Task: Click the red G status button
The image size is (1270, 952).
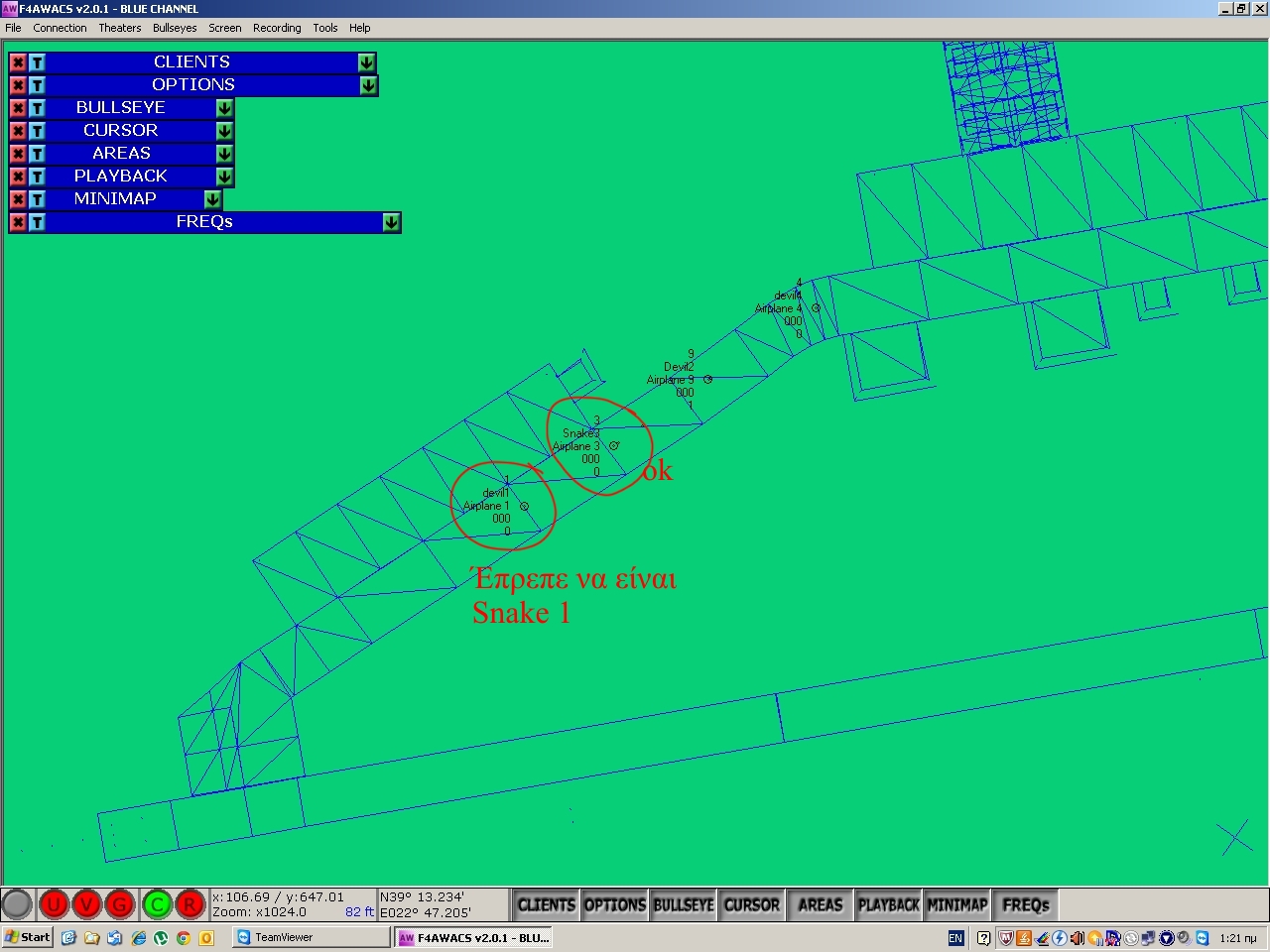Action: 120,904
